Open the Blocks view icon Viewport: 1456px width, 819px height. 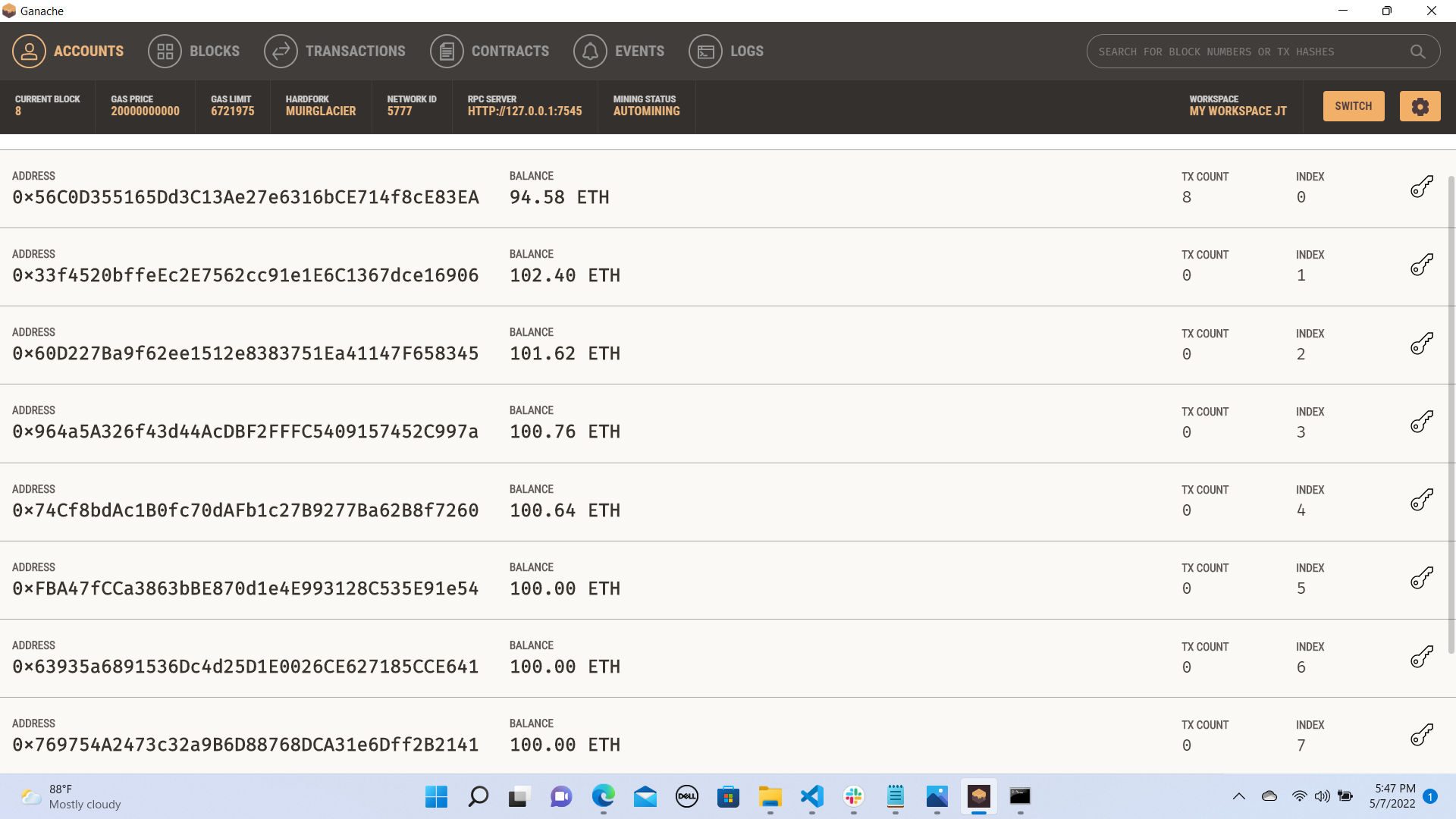coord(165,51)
